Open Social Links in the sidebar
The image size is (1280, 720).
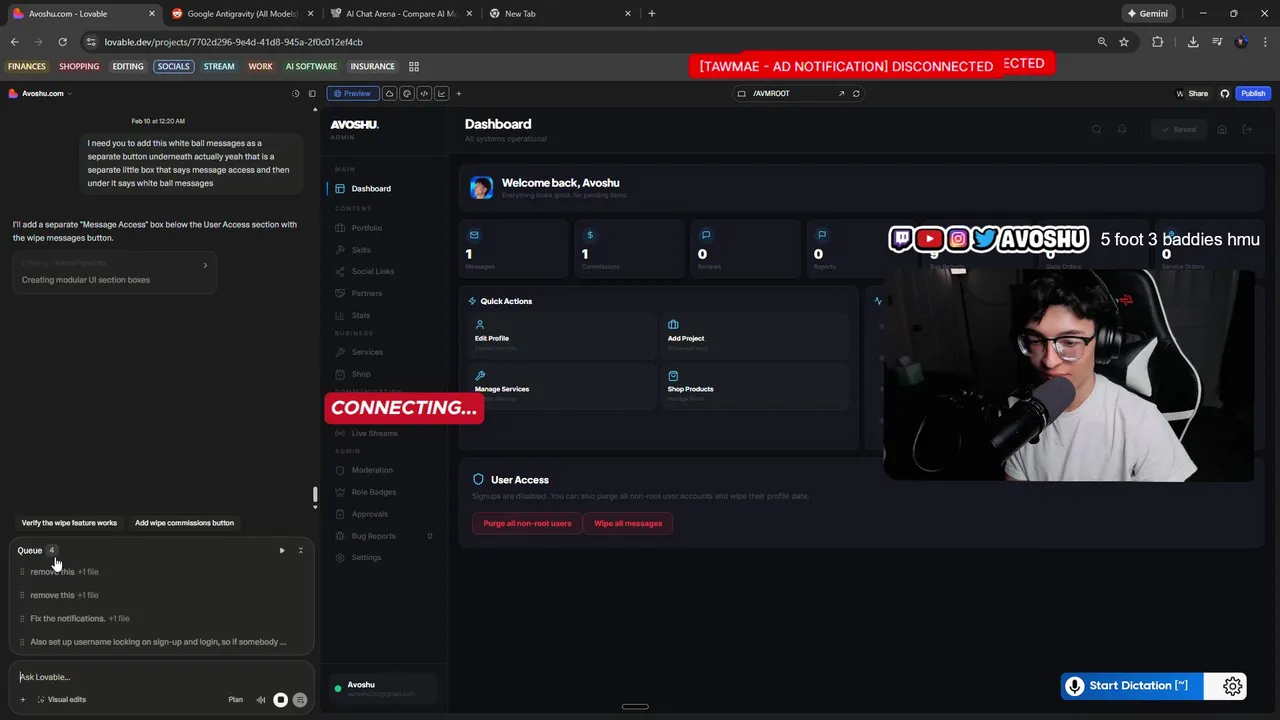[x=372, y=271]
